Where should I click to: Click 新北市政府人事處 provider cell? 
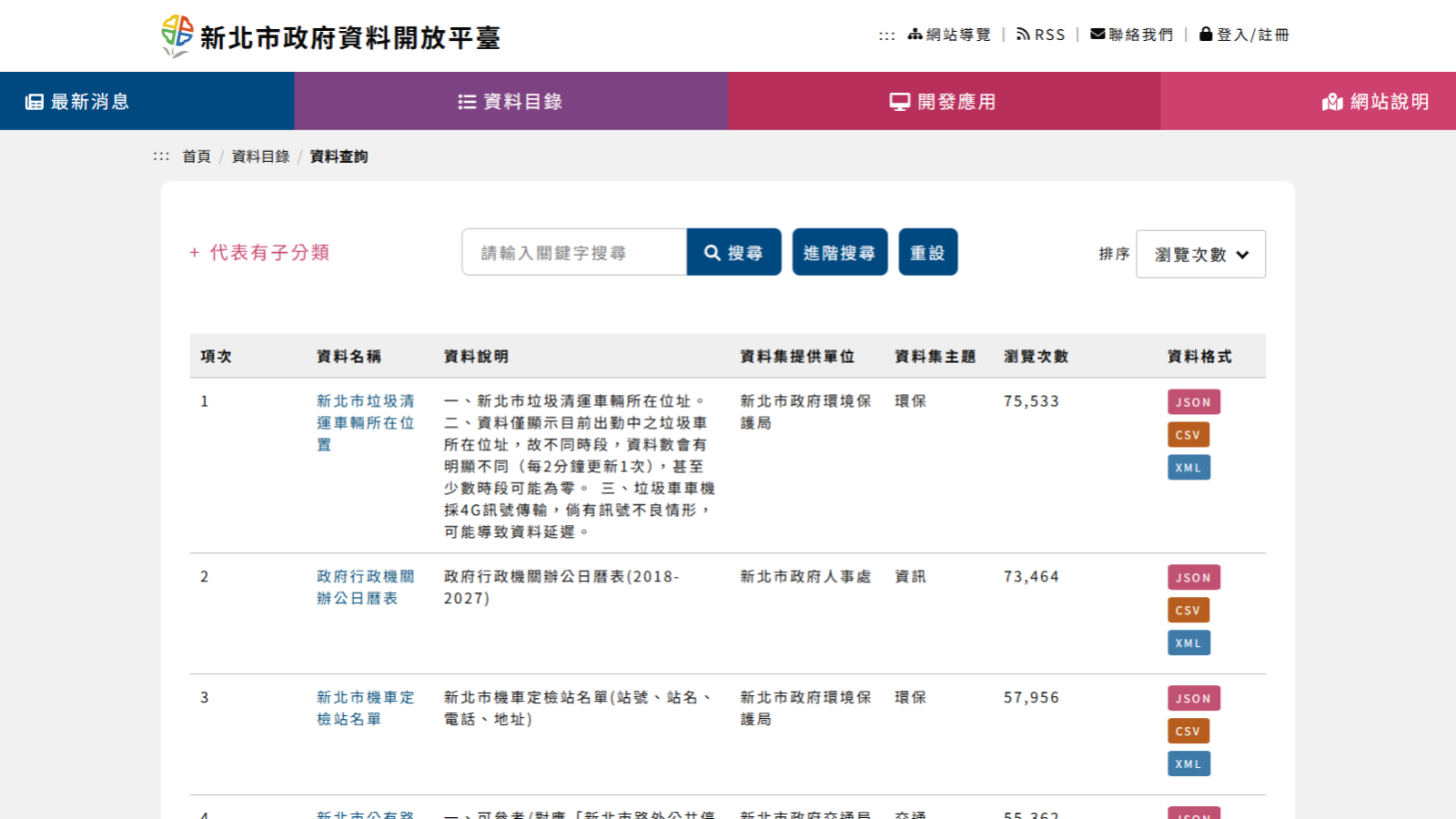[x=805, y=577]
